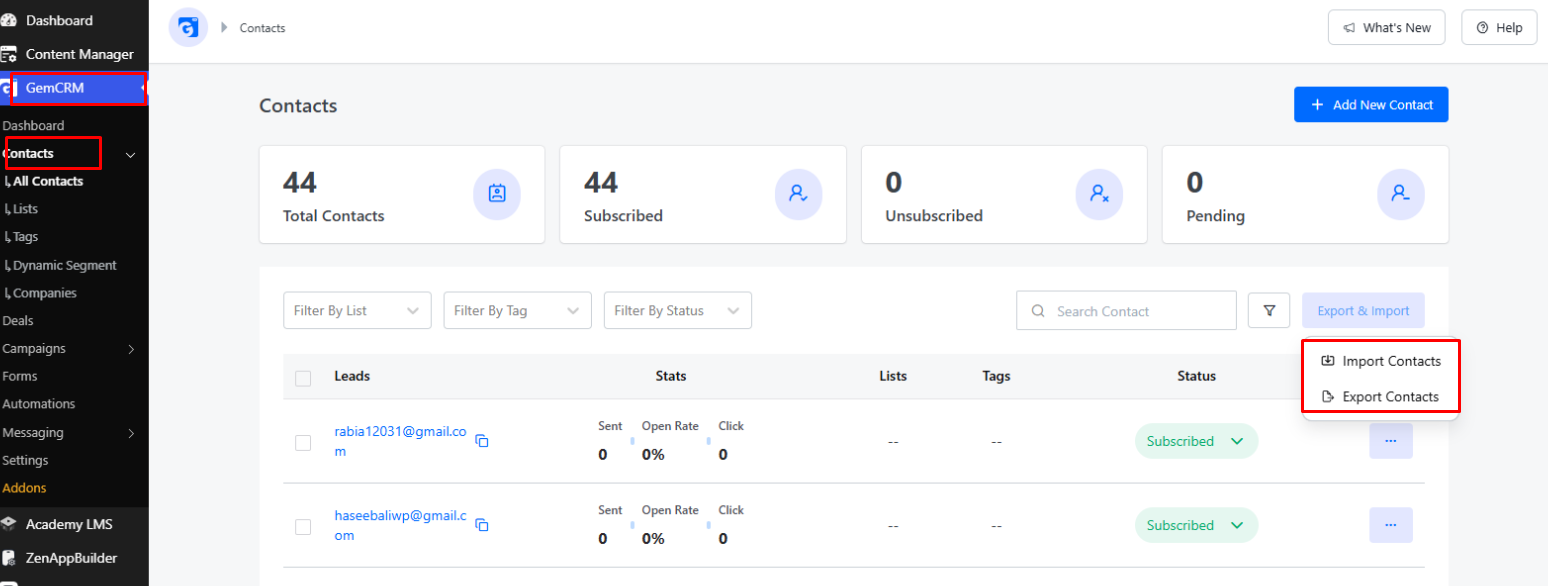Tick the select-all checkbox beside Leads
The width and height of the screenshot is (1548, 586).
point(303,378)
